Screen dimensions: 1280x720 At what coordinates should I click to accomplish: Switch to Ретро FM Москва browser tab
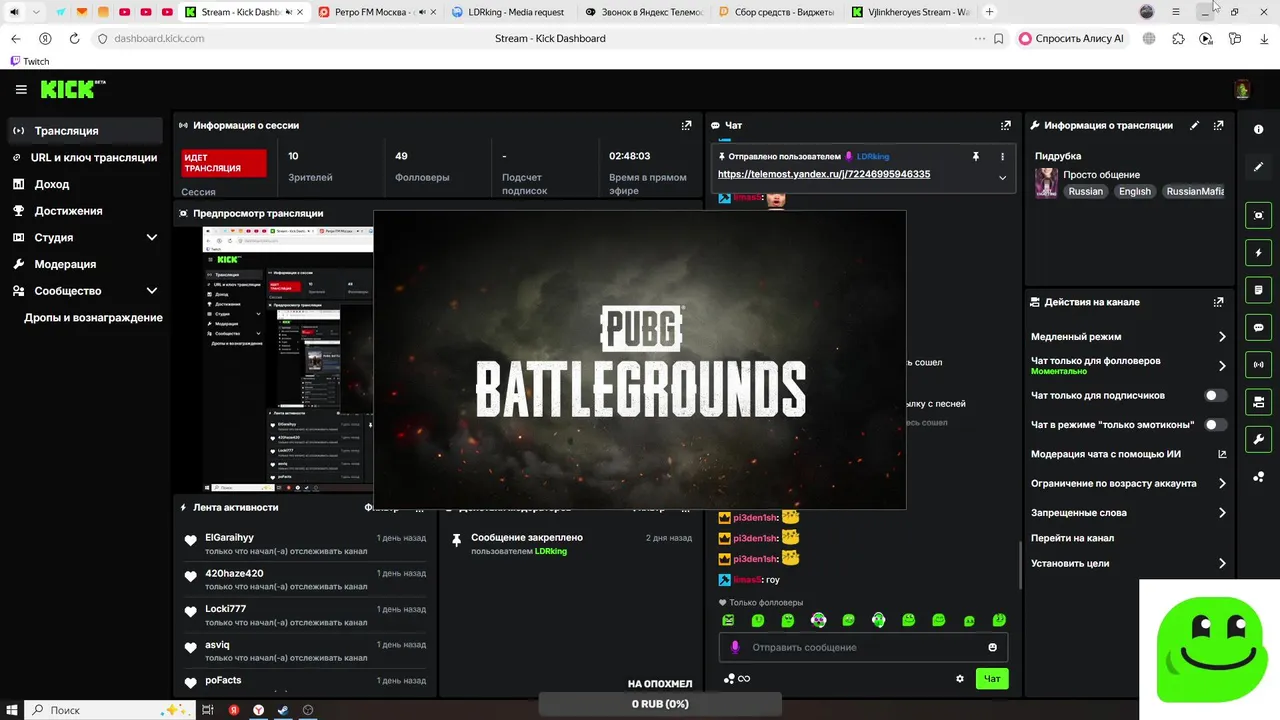pos(375,12)
